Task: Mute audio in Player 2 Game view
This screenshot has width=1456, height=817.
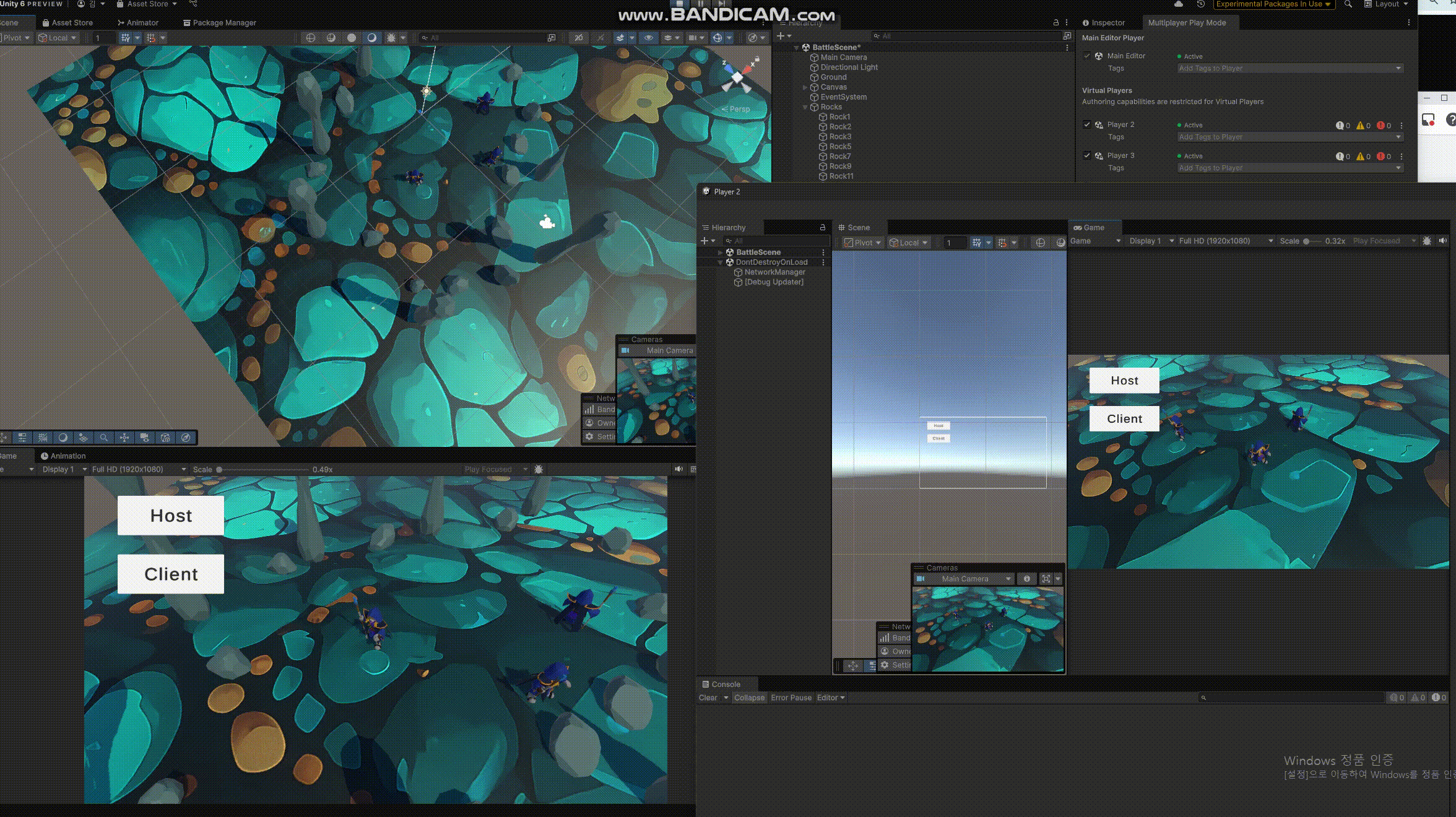Action: click(1442, 241)
